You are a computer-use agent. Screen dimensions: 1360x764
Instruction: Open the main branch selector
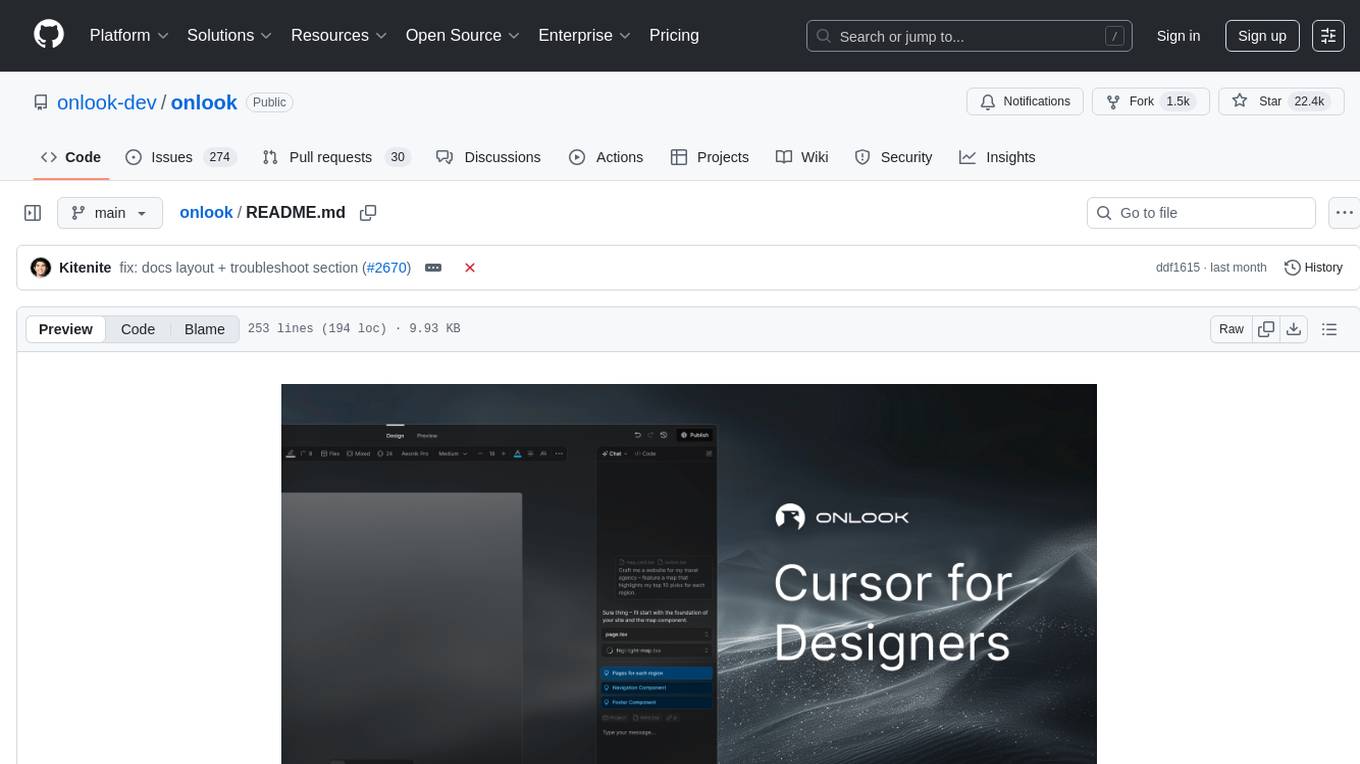coord(109,213)
